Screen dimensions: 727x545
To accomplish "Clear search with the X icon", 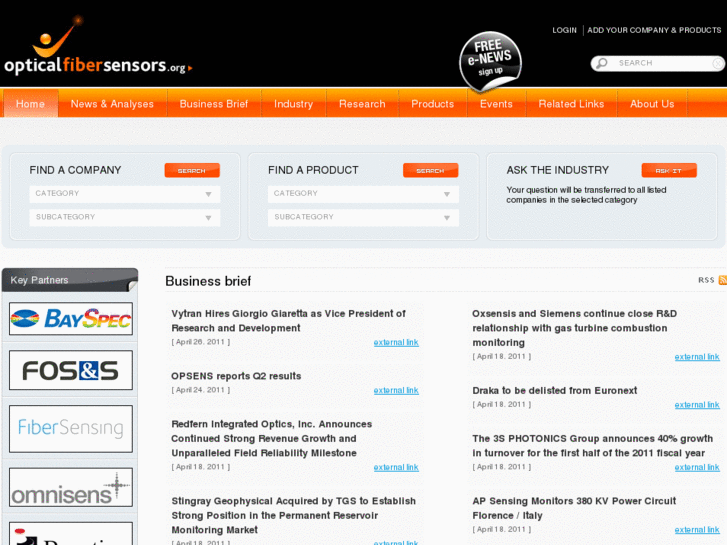I will [x=718, y=63].
